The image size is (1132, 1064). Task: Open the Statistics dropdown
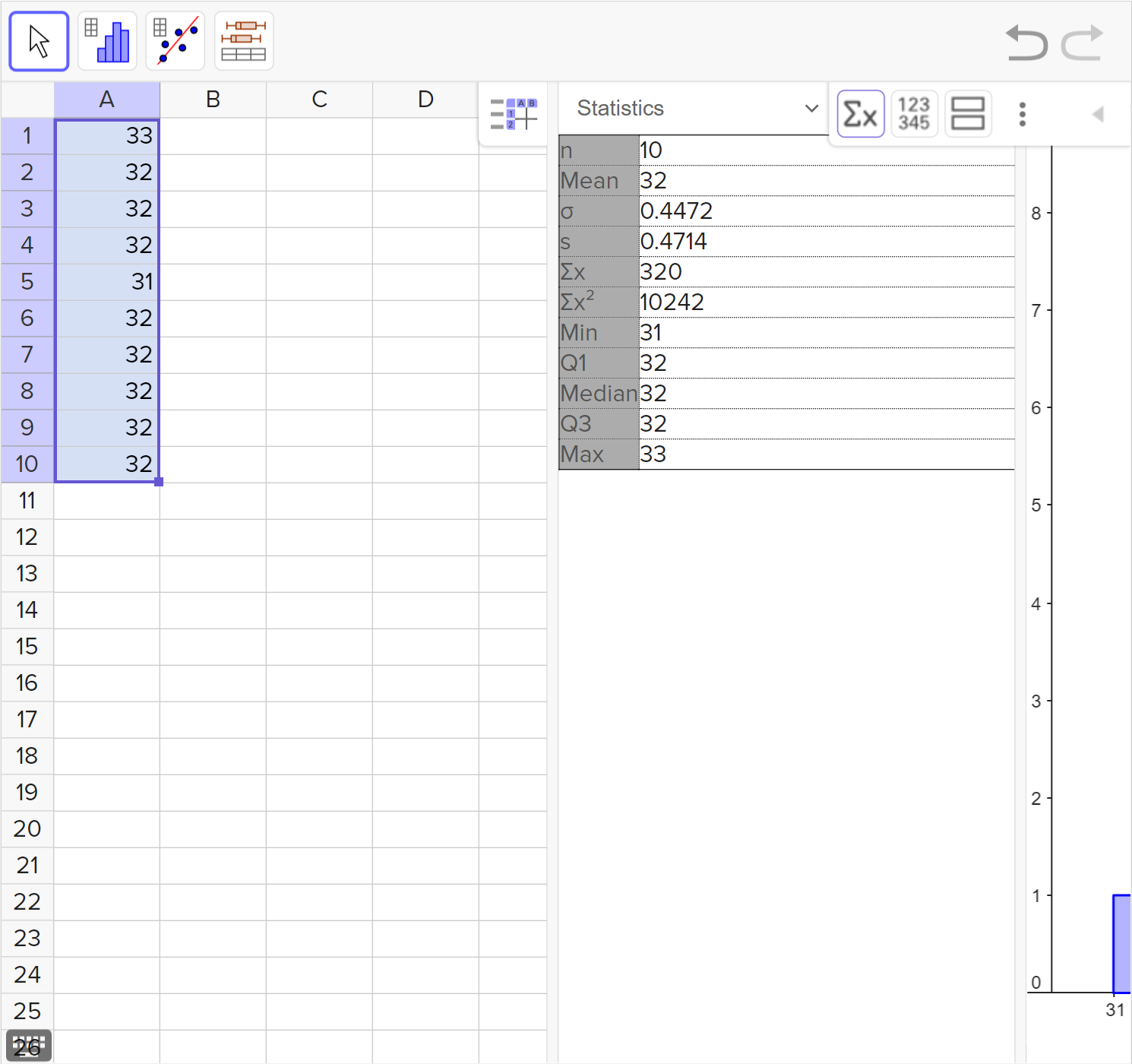tap(697, 109)
